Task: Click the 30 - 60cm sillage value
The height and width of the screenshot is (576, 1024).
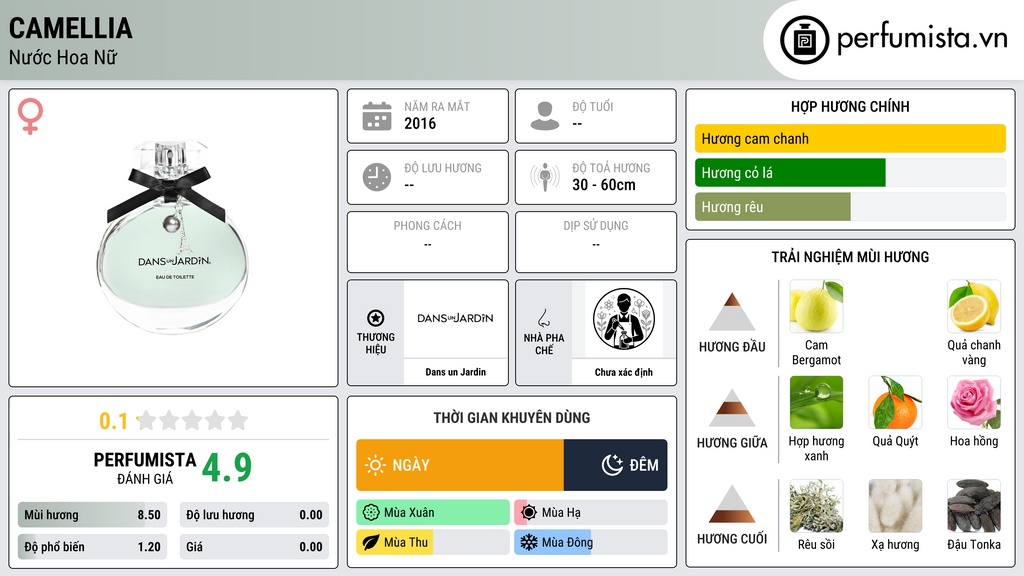Action: tap(604, 185)
